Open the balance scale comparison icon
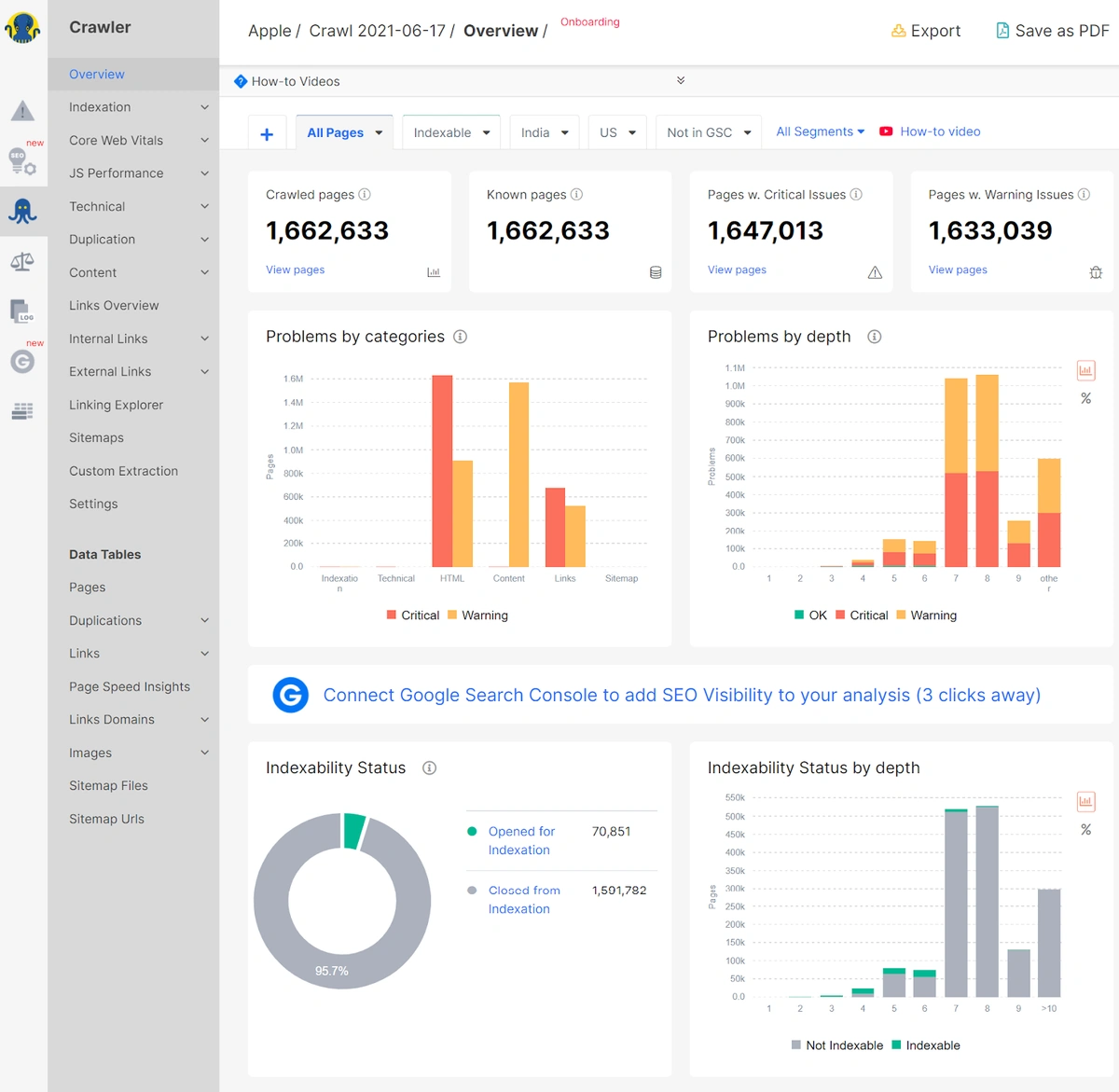This screenshot has height=1092, width=1119. (x=22, y=262)
